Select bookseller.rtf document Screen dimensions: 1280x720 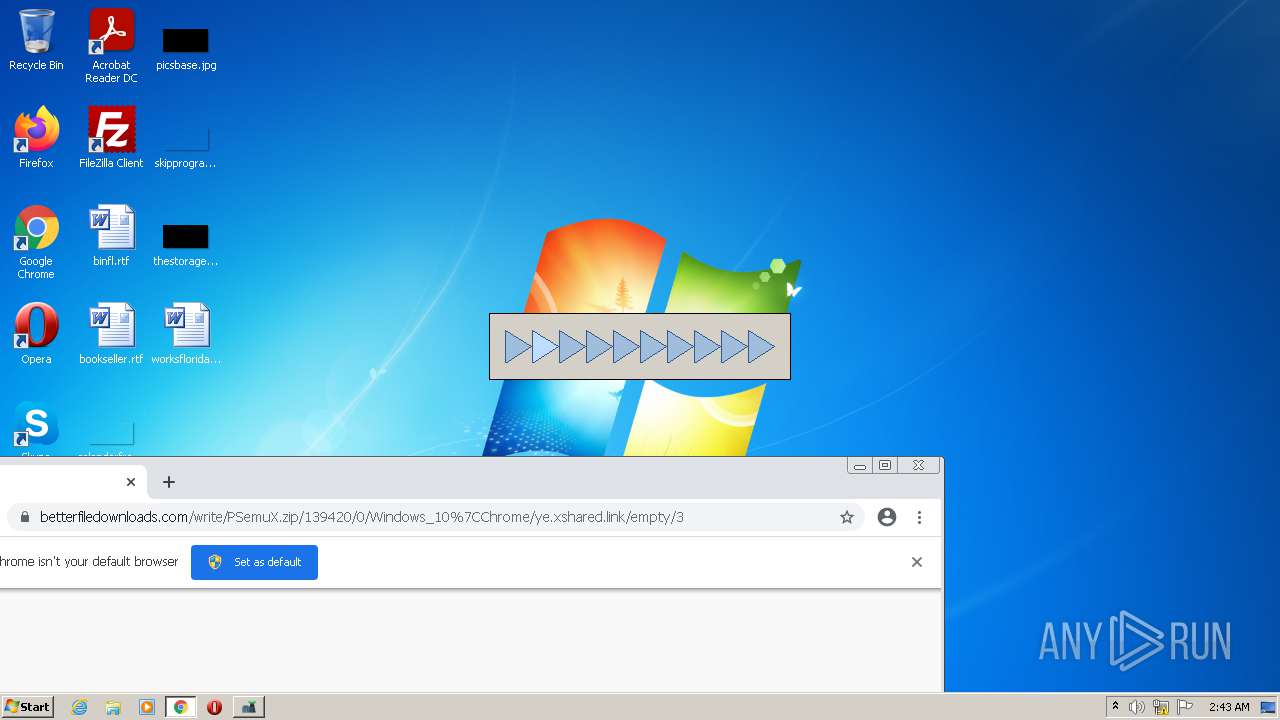coord(111,334)
